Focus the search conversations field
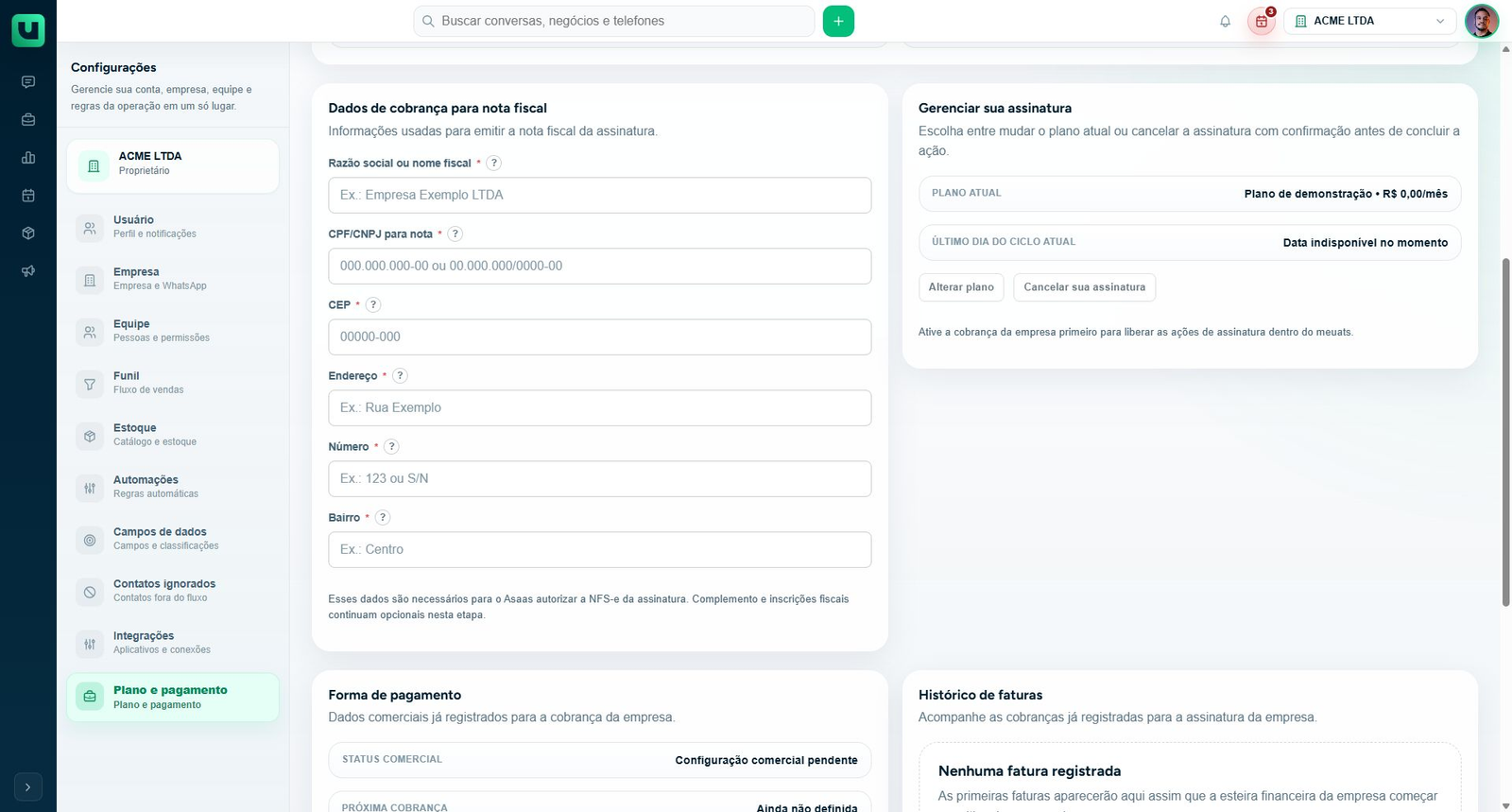Screen dimensions: 1512x812 [x=614, y=21]
